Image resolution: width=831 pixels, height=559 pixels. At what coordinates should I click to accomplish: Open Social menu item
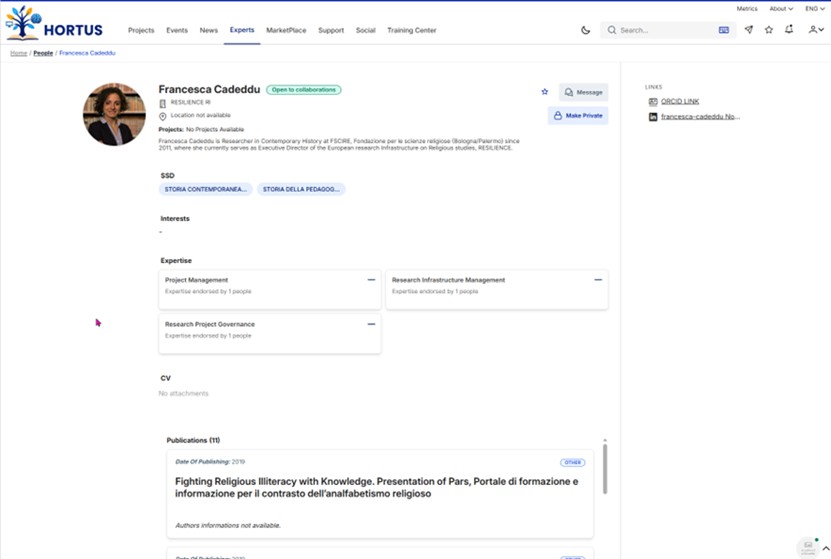(x=366, y=30)
